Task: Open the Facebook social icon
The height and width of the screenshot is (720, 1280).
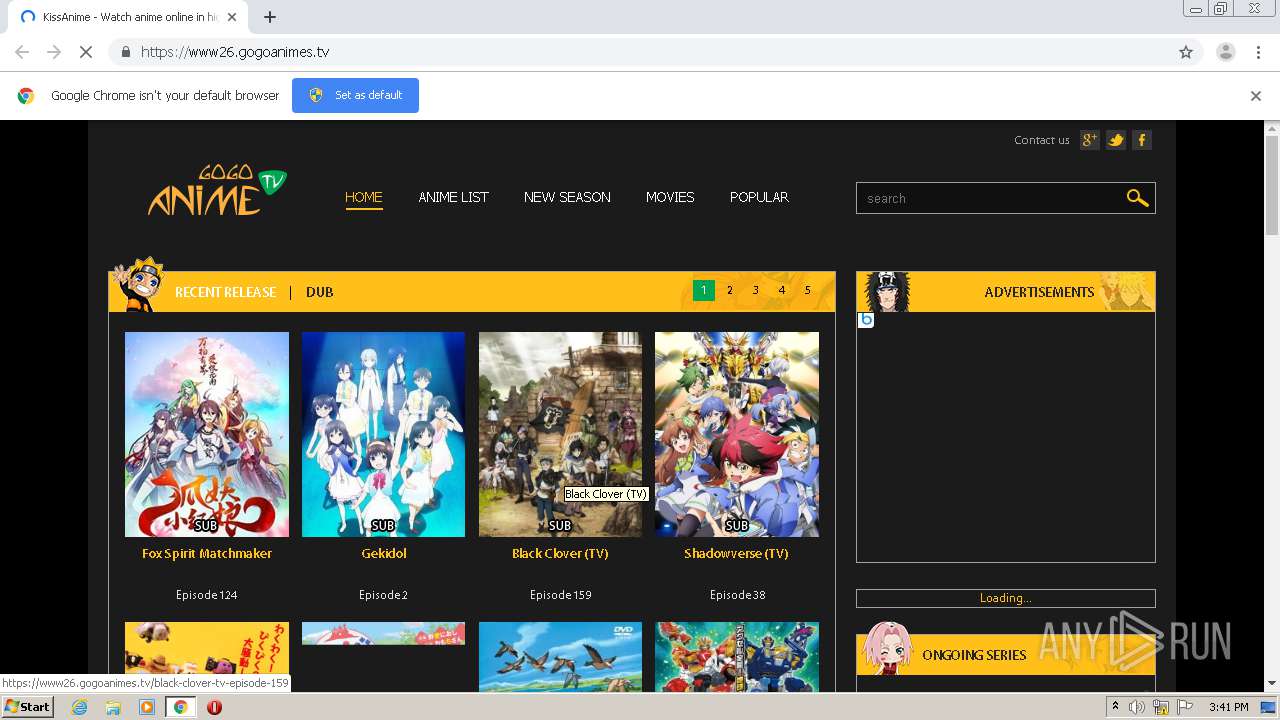Action: (1141, 140)
